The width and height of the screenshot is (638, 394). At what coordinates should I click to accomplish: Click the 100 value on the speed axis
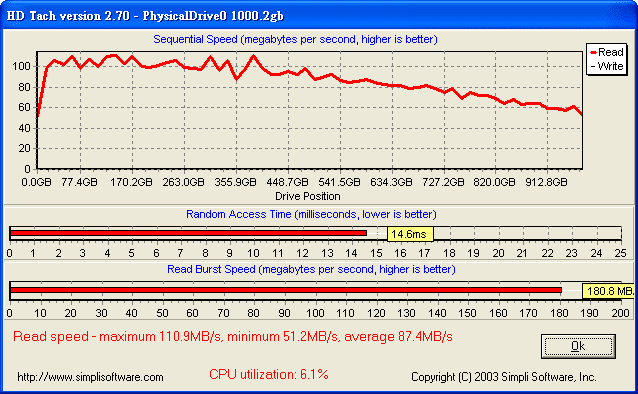coord(21,66)
